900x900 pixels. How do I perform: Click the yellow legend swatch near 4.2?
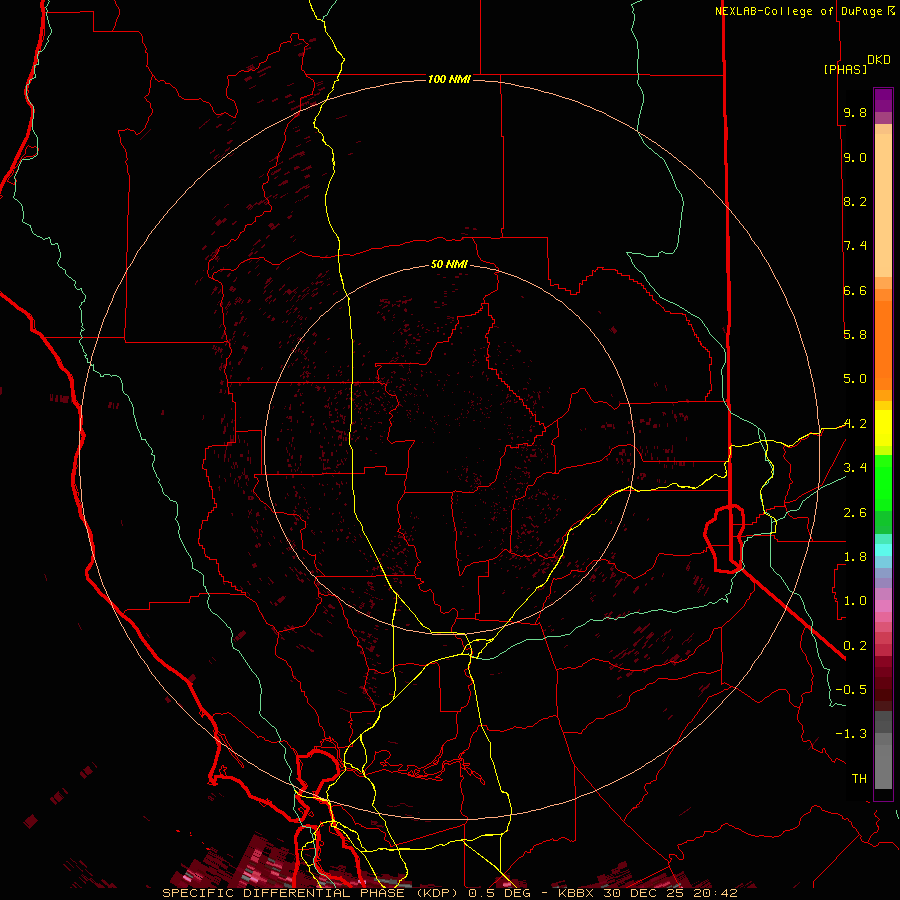[x=883, y=428]
